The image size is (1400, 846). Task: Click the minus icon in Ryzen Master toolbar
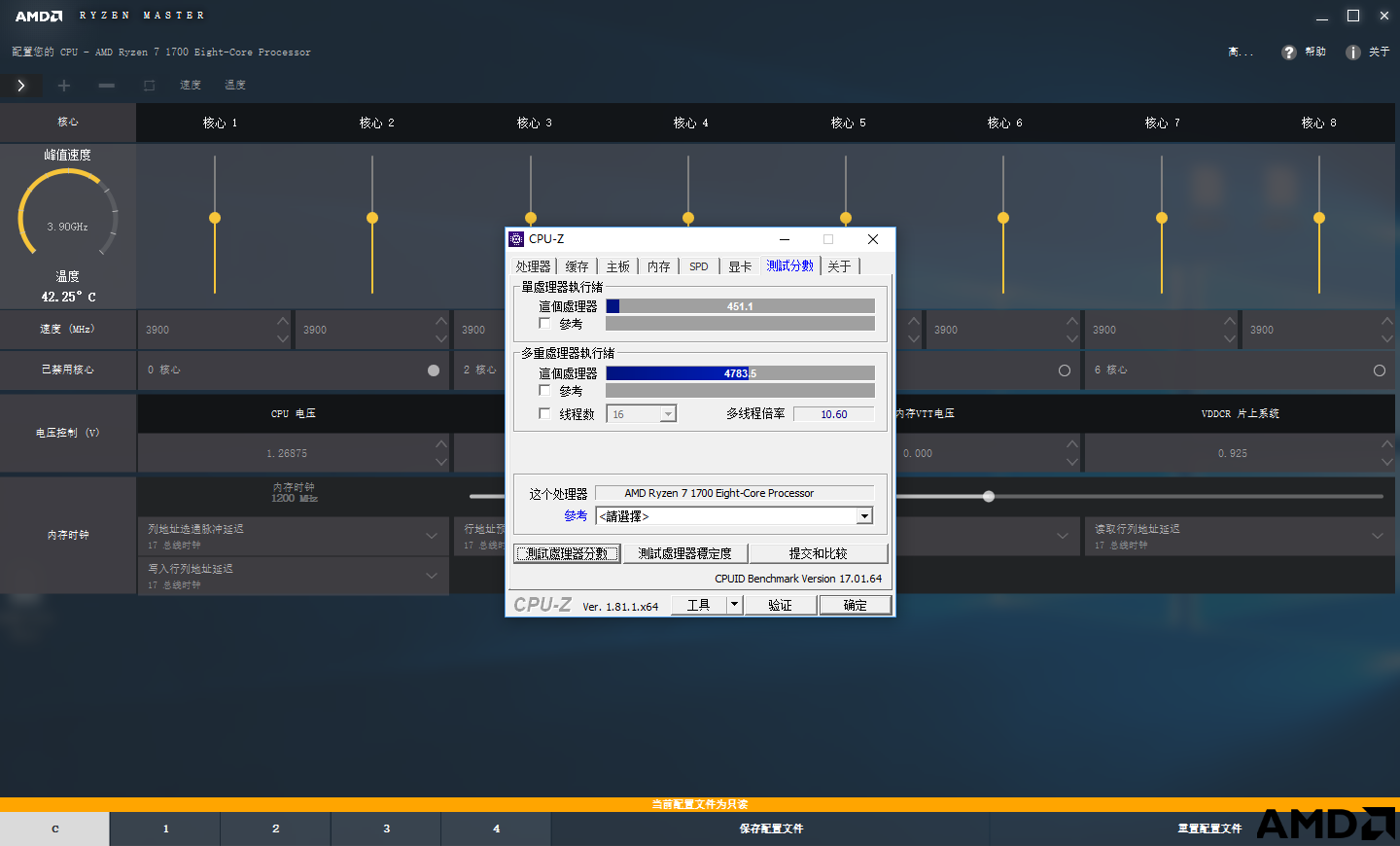pyautogui.click(x=107, y=86)
